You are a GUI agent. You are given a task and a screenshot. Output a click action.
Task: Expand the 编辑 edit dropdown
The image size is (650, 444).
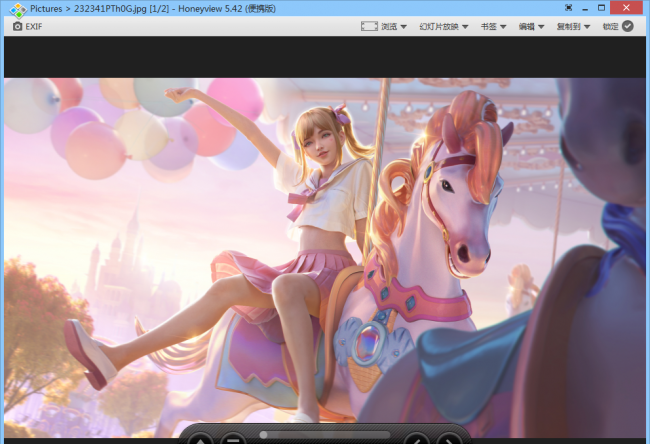(x=531, y=27)
